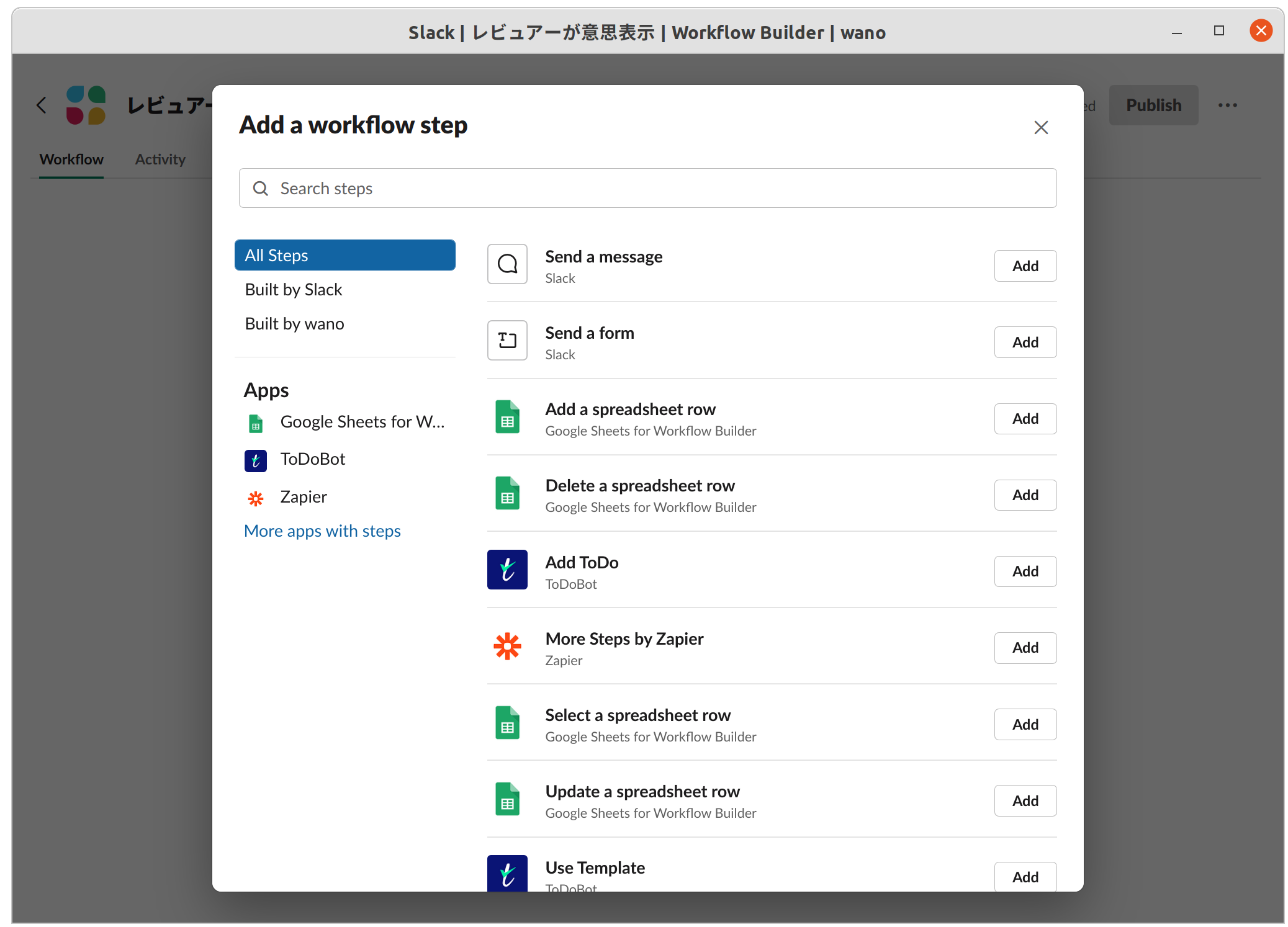This screenshot has height=927, width=1288.
Task: Click the Send a form icon
Action: [x=507, y=341]
